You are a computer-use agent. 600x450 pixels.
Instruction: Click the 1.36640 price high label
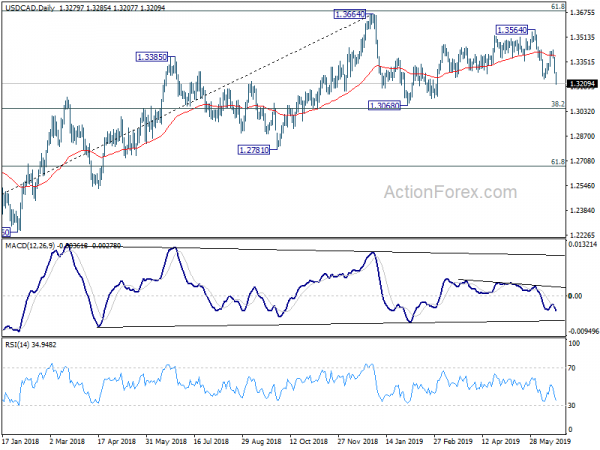pyautogui.click(x=350, y=15)
